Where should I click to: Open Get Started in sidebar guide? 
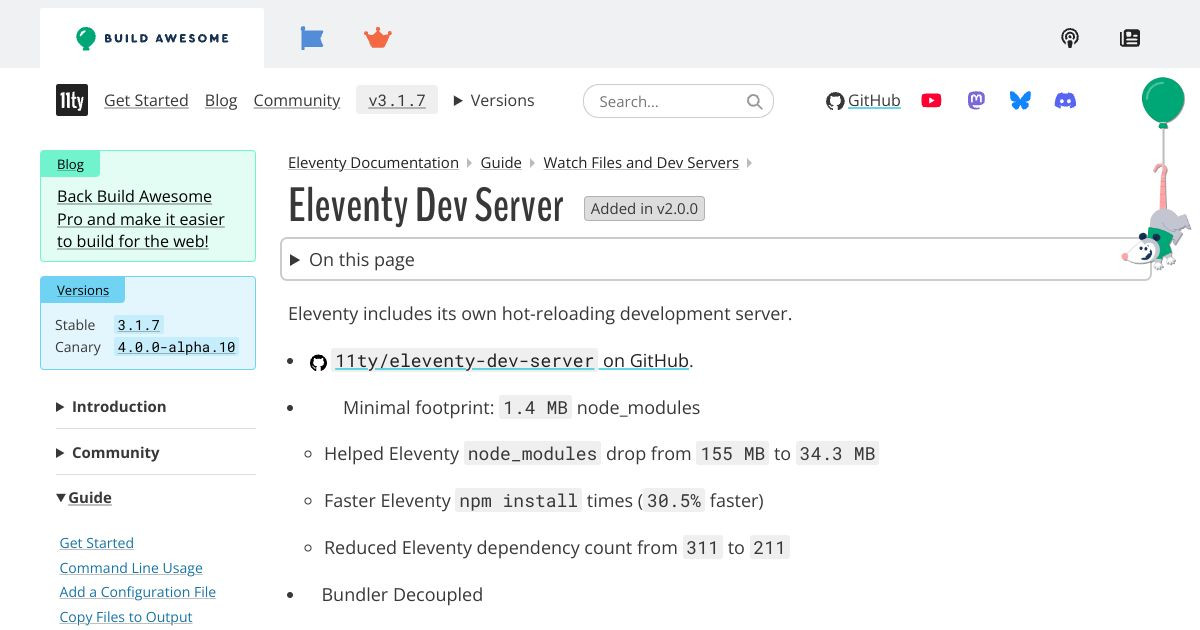97,543
